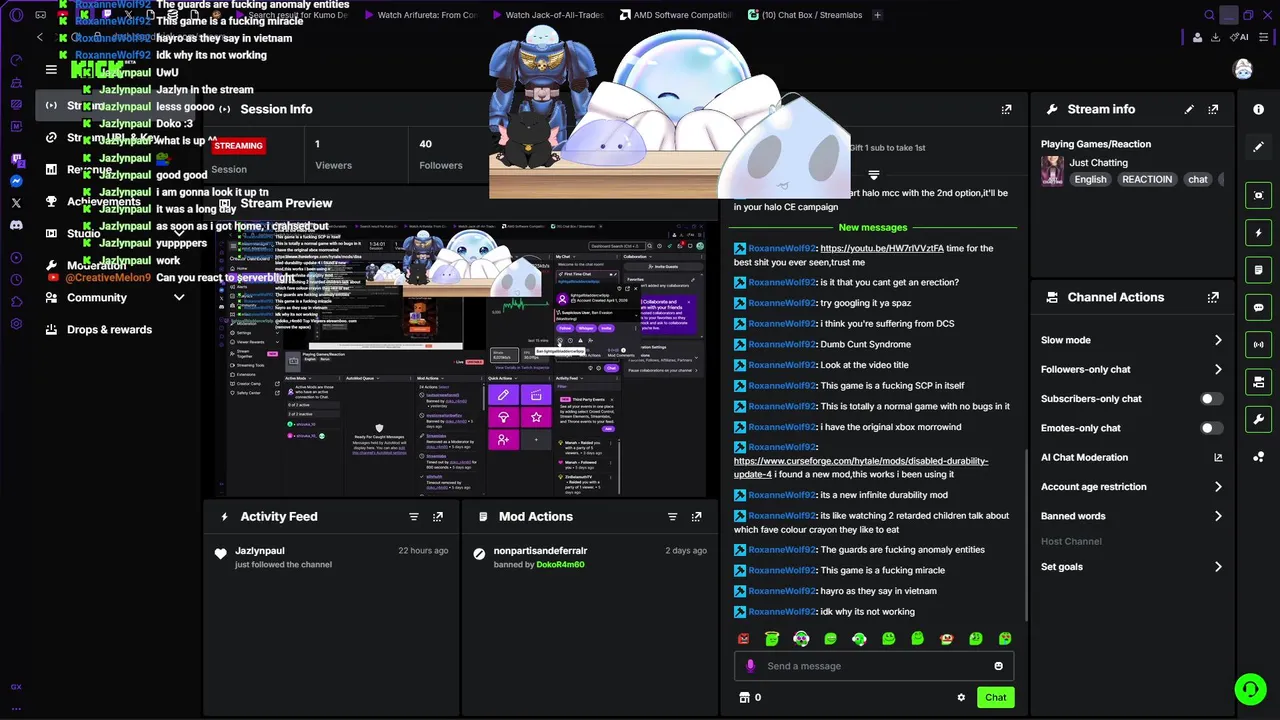Open X (Twitter) in the Opera sidebar
The image size is (1280, 720).
coord(16,203)
